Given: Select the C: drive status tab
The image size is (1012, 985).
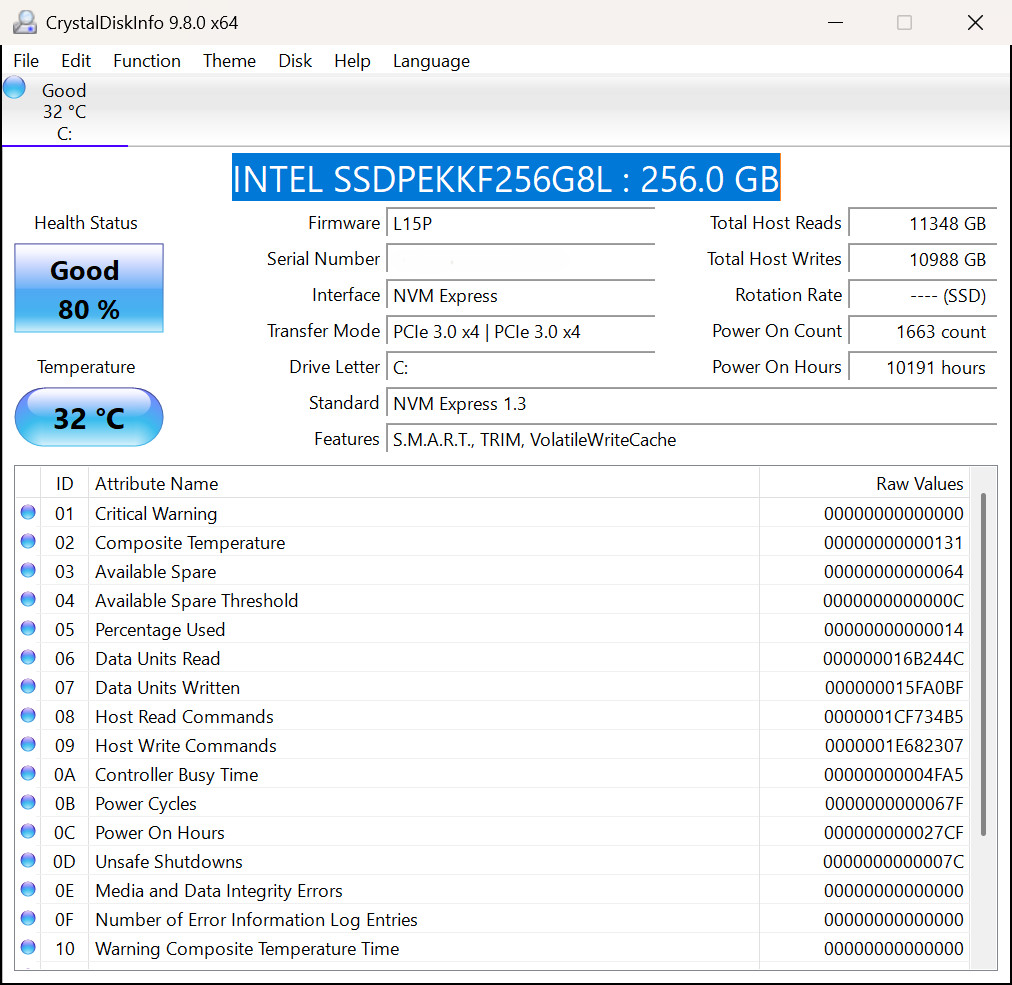Looking at the screenshot, I should [64, 112].
